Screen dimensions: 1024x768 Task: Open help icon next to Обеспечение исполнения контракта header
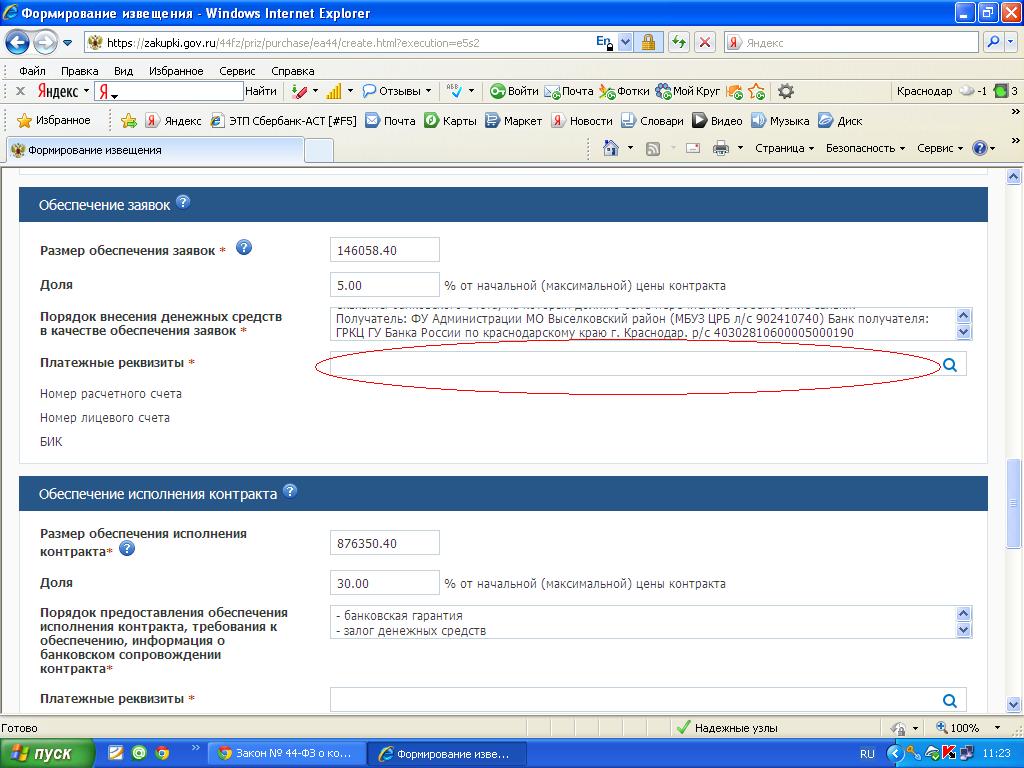tap(290, 491)
